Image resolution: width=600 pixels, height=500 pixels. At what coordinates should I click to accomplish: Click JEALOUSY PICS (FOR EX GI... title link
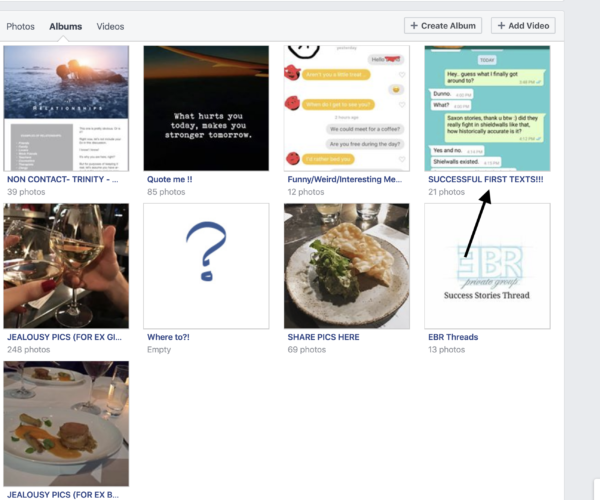coord(64,337)
